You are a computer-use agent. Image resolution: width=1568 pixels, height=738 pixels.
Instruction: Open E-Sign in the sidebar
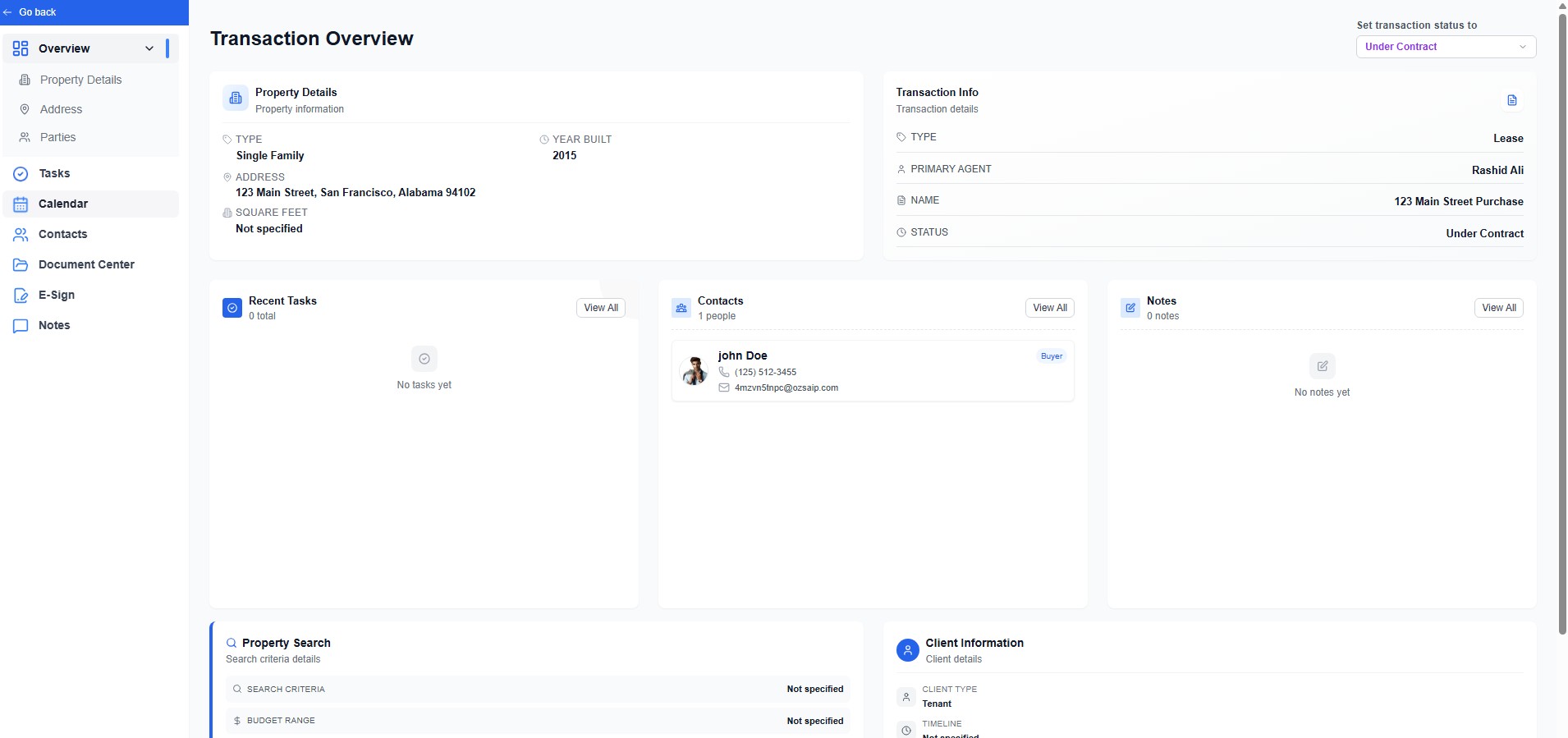[x=90, y=295]
